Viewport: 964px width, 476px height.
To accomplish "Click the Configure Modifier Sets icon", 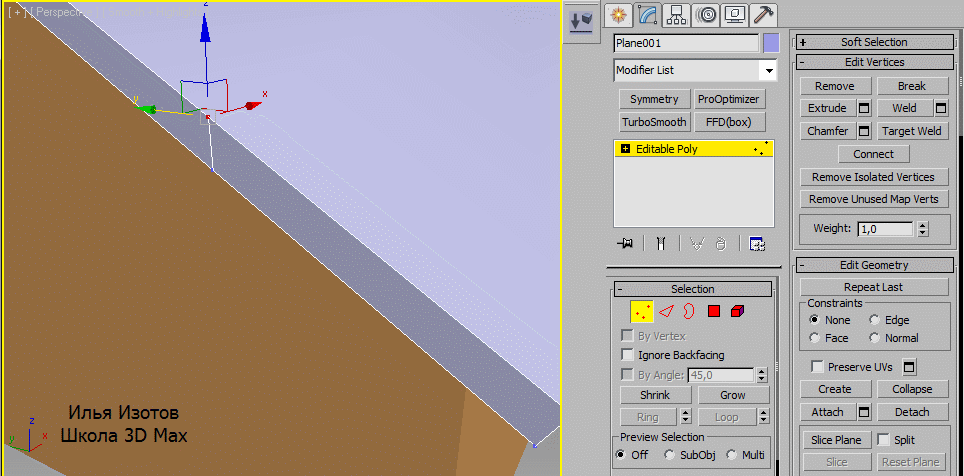I will pos(757,243).
